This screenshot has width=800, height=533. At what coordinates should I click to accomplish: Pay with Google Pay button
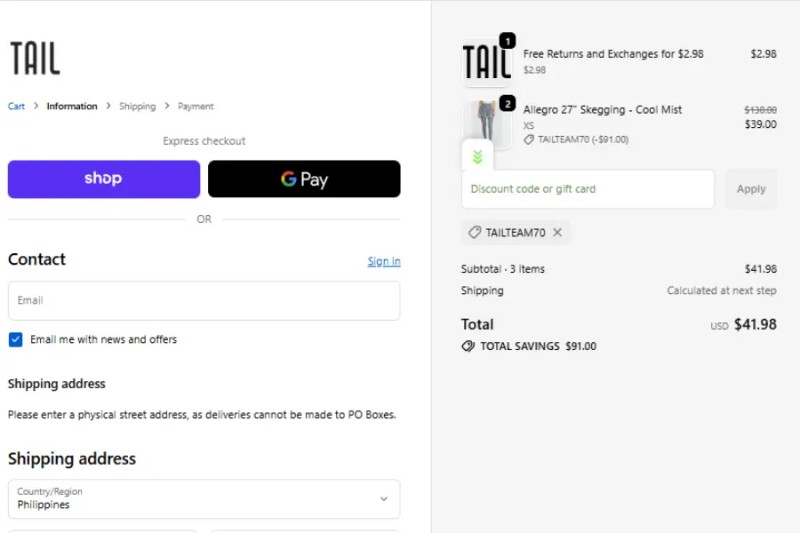[x=304, y=179]
